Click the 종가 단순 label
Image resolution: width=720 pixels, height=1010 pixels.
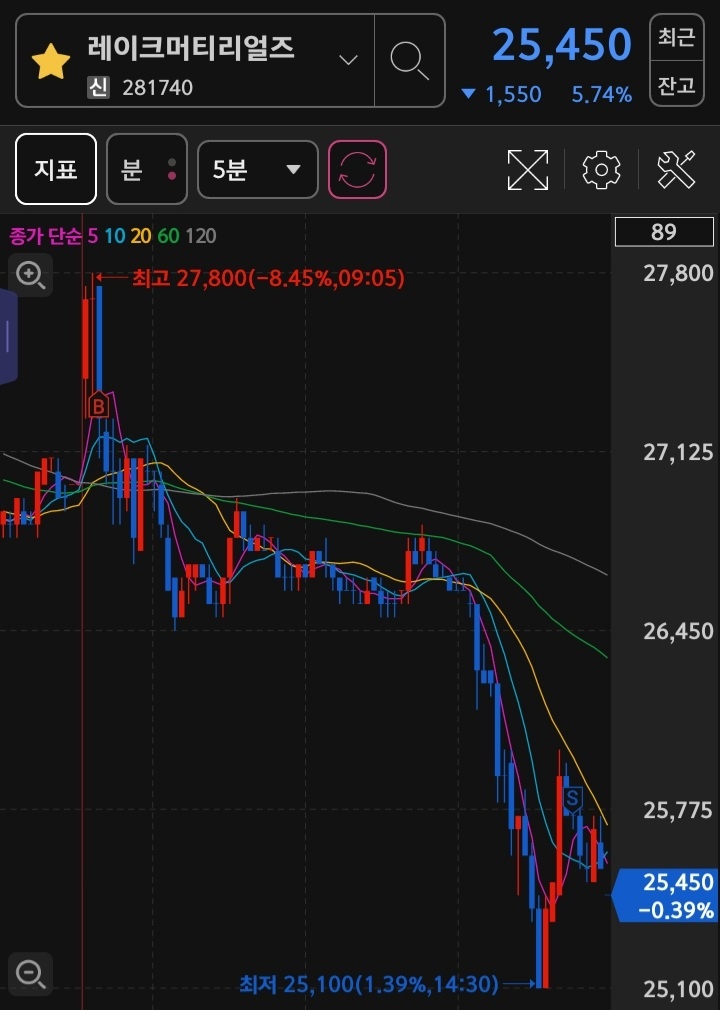tap(45, 236)
